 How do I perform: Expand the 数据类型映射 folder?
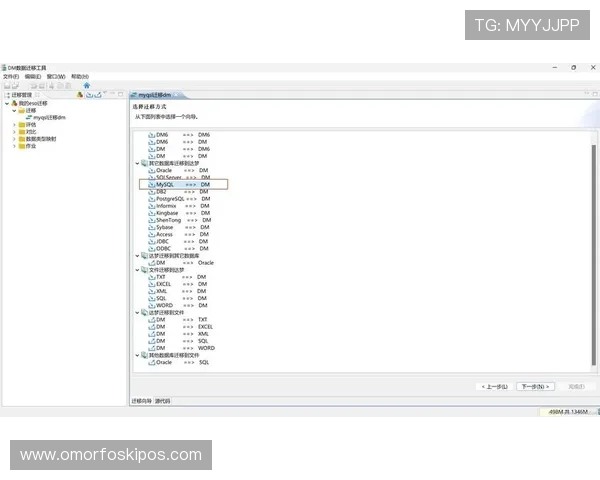[x=14, y=138]
